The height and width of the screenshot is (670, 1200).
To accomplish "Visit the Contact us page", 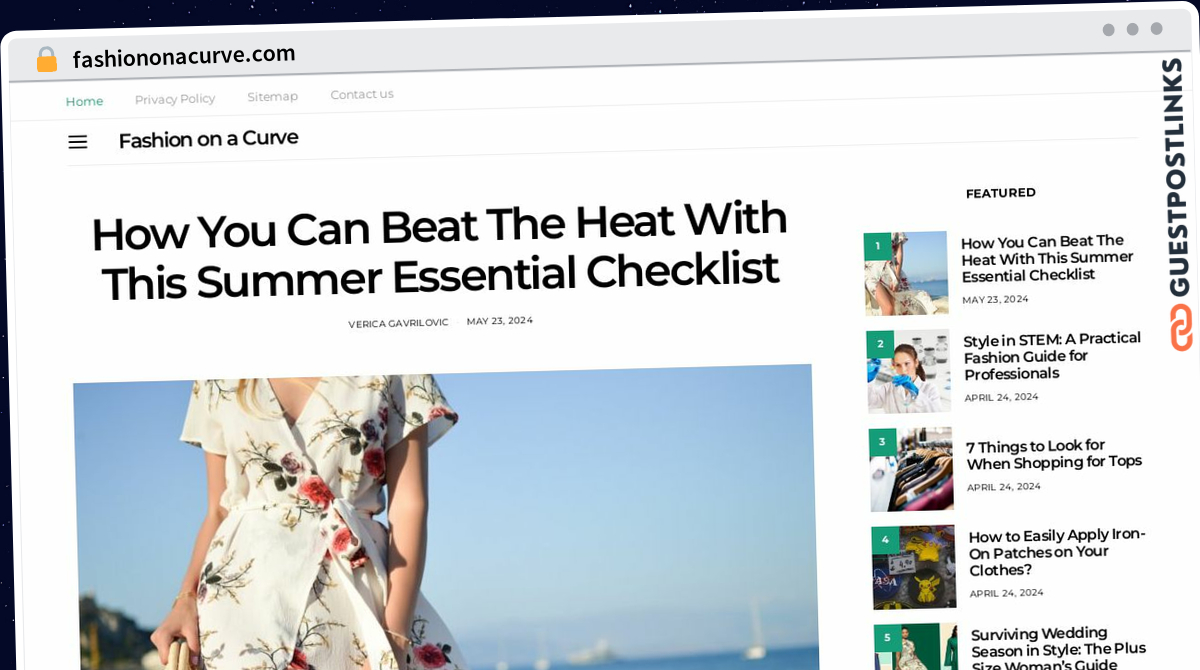I will tap(362, 94).
